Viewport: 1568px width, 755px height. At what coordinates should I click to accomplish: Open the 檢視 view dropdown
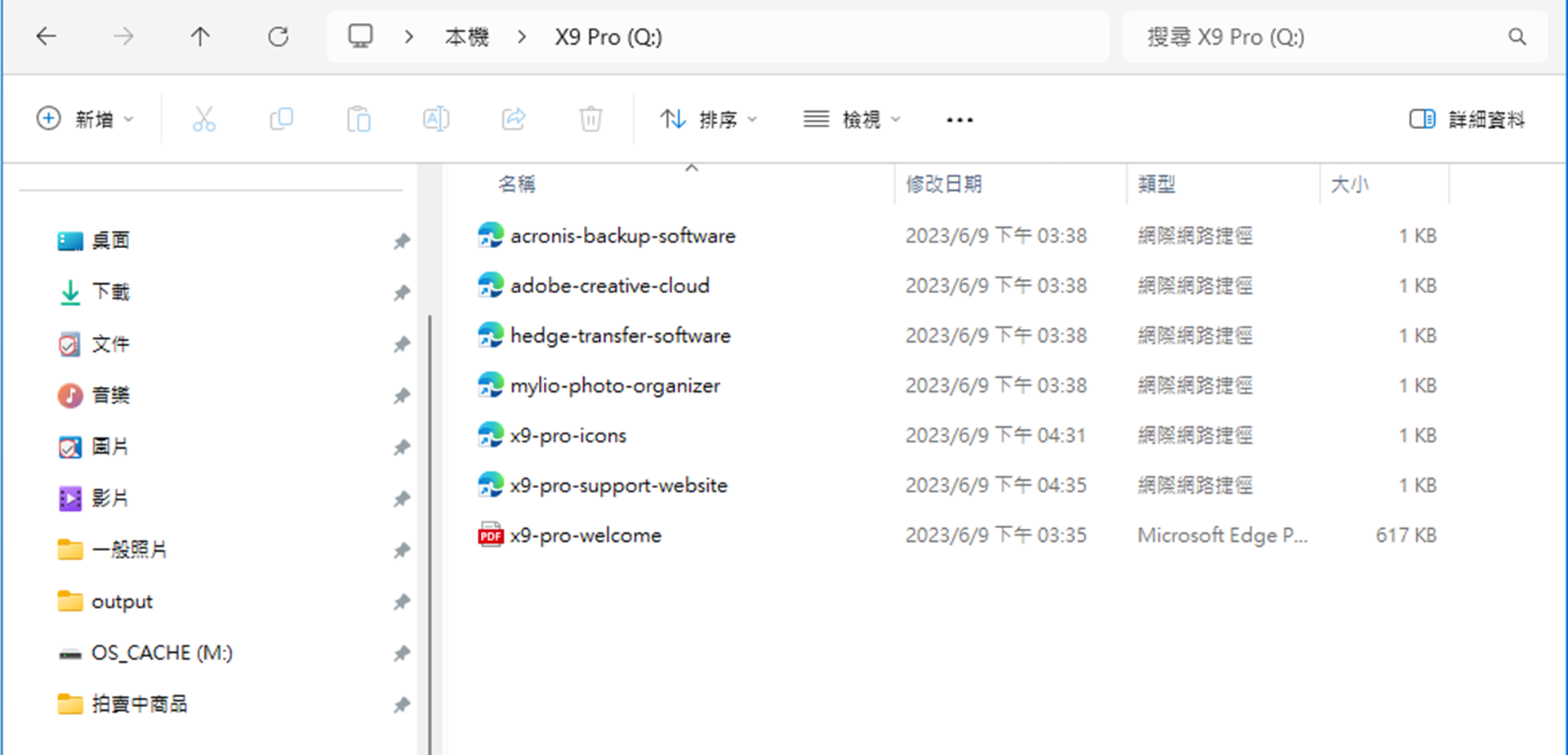(852, 119)
